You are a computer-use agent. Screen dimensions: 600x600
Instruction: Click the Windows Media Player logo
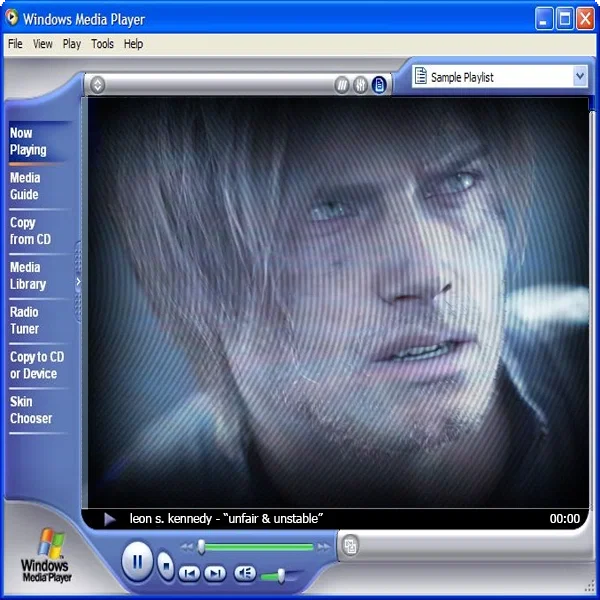click(x=47, y=555)
